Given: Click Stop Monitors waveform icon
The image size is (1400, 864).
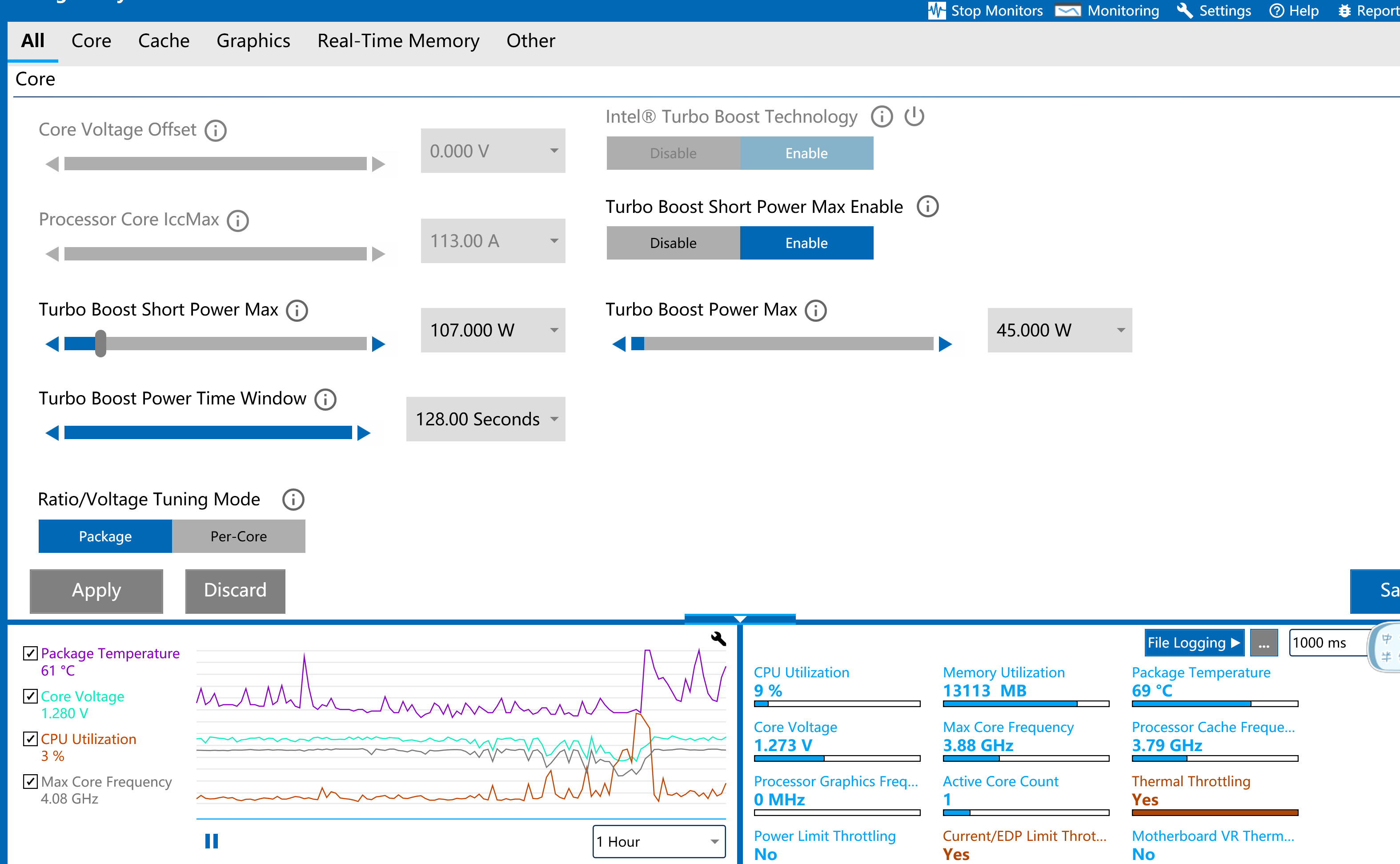Looking at the screenshot, I should click(x=937, y=11).
